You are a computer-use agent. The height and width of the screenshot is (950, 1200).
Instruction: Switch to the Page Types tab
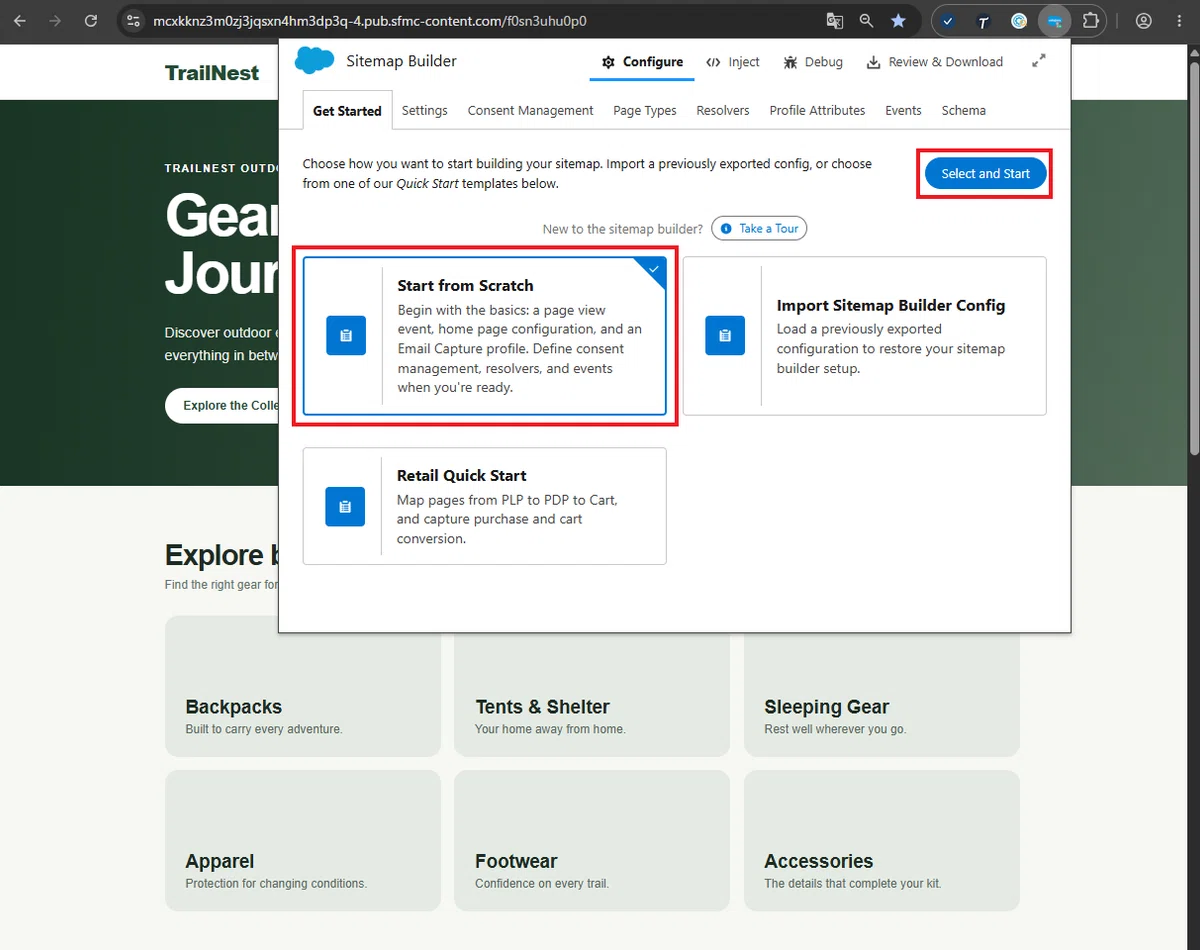(645, 111)
